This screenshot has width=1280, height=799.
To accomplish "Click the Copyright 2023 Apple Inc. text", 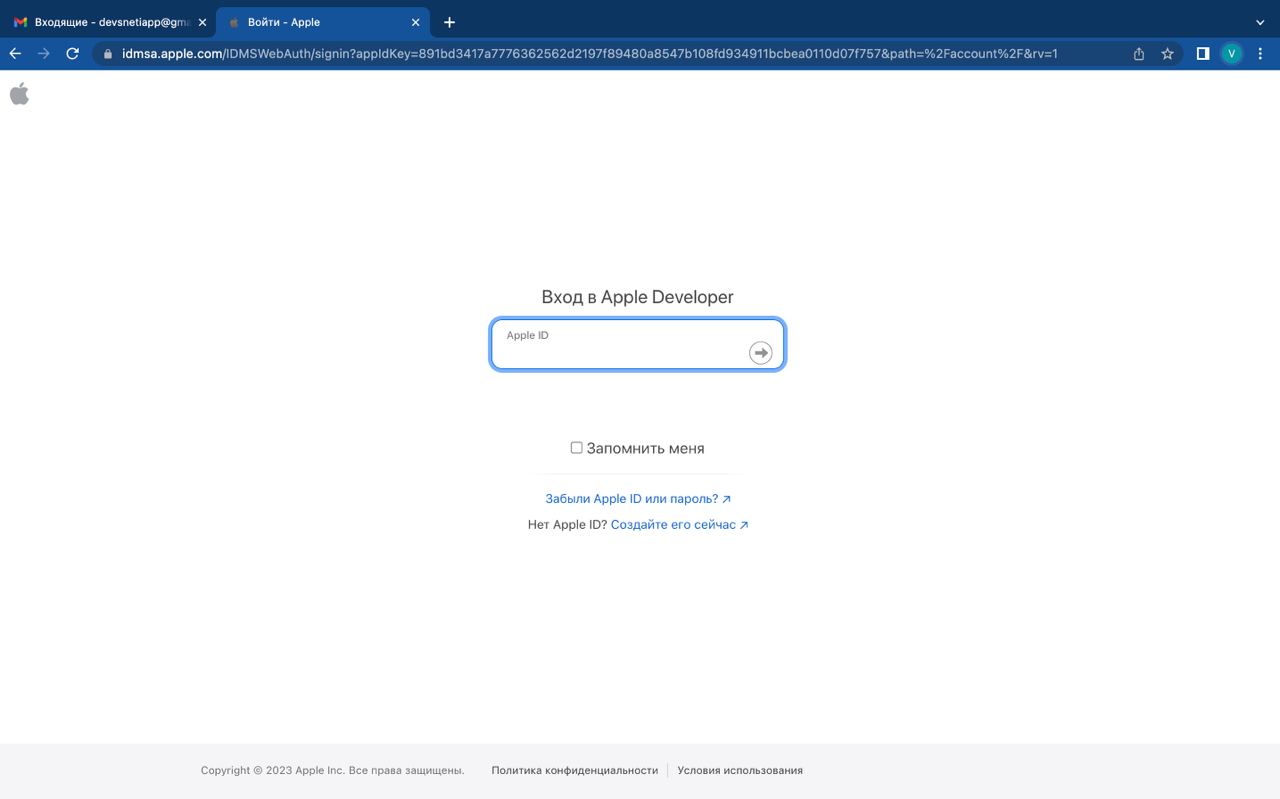I will (332, 770).
